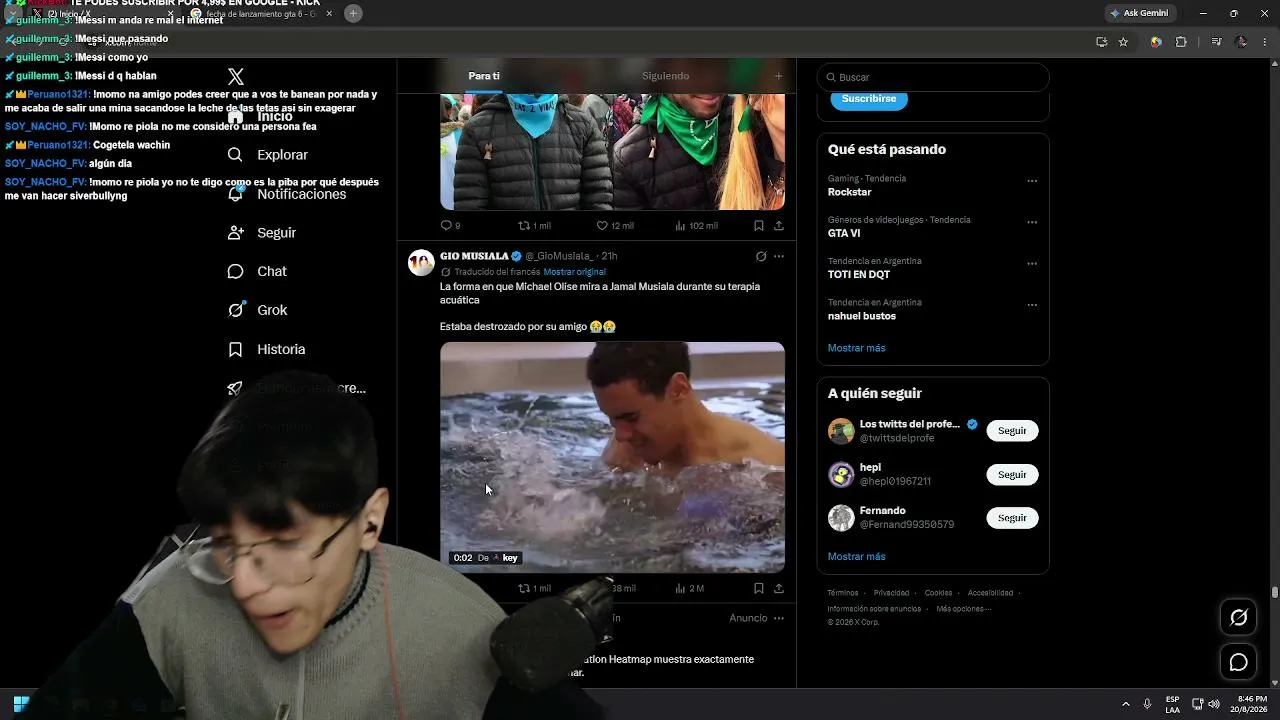Open Chrome media controls icon
The image size is (1280, 720).
coord(1216,42)
